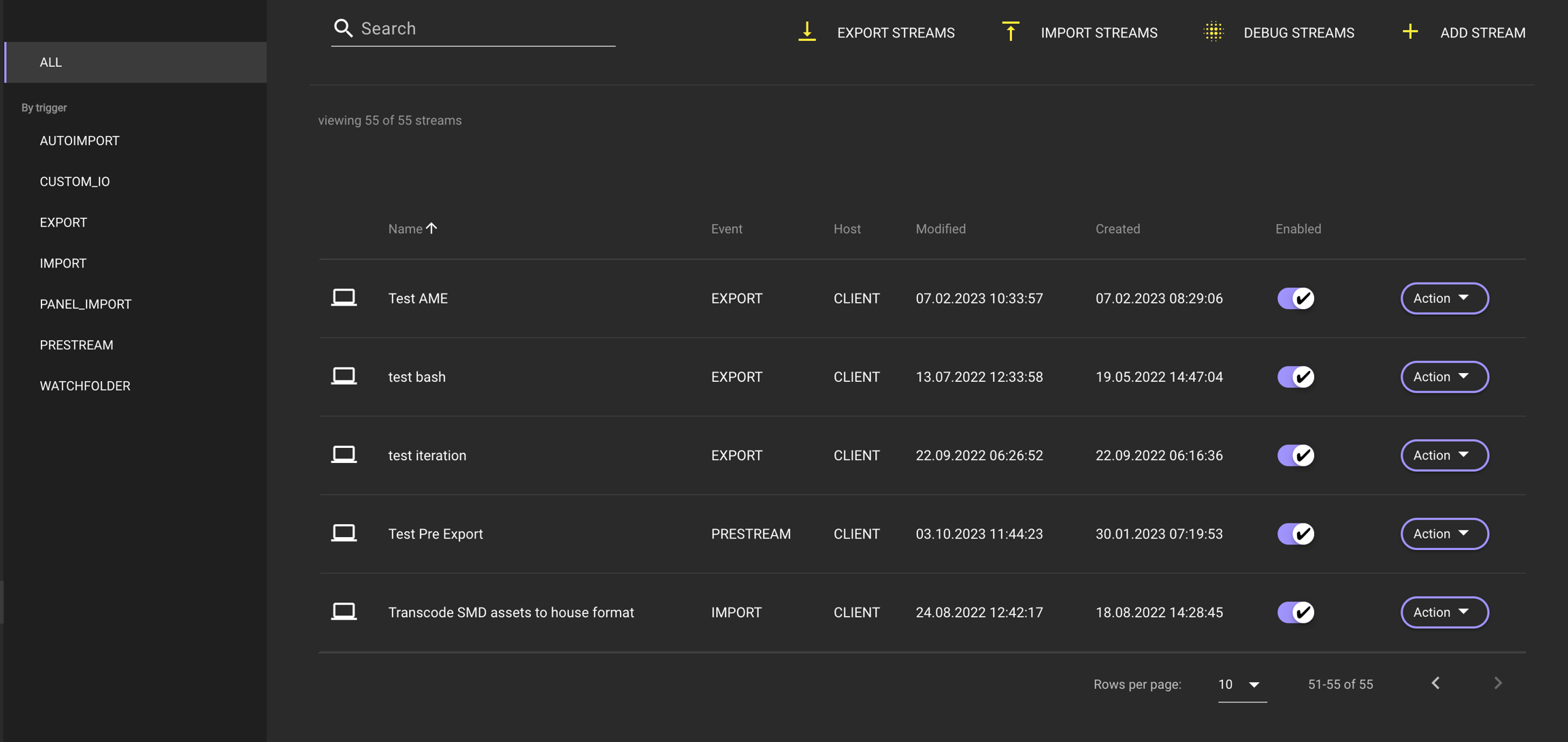1568x742 pixels.
Task: Toggle off the test iteration stream
Action: (x=1295, y=455)
